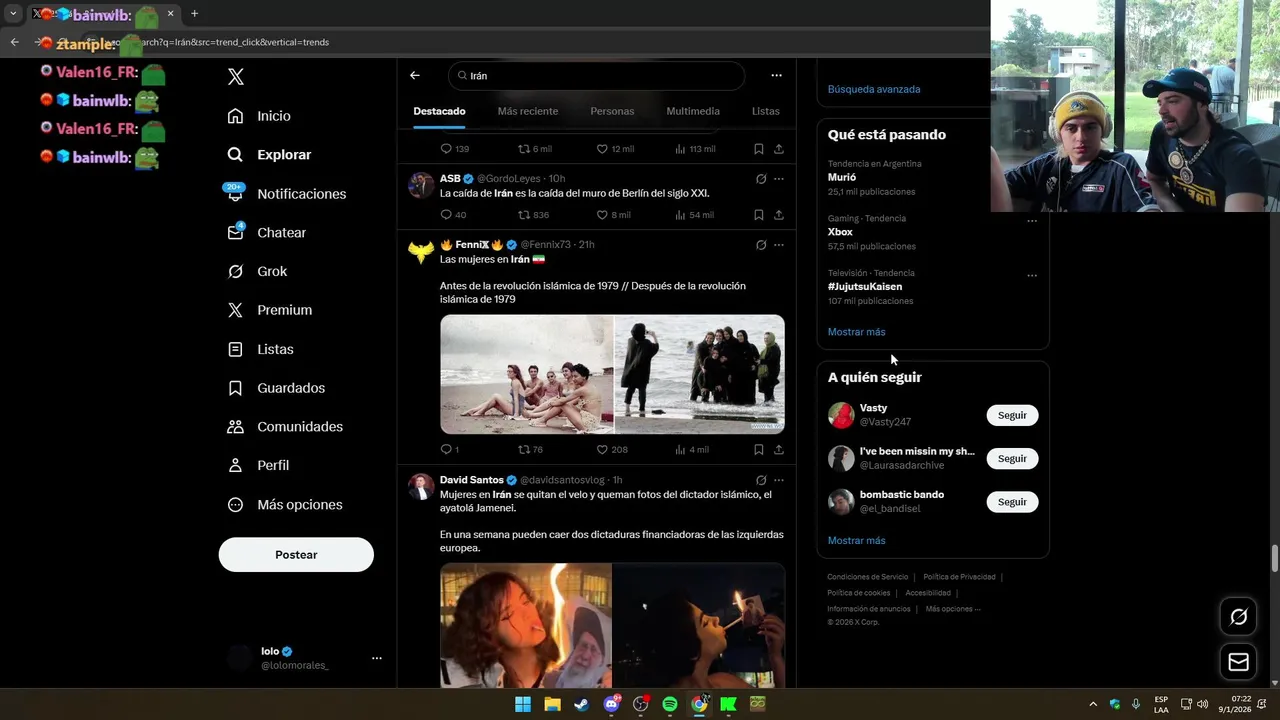Open floating Grok button

point(1238,617)
